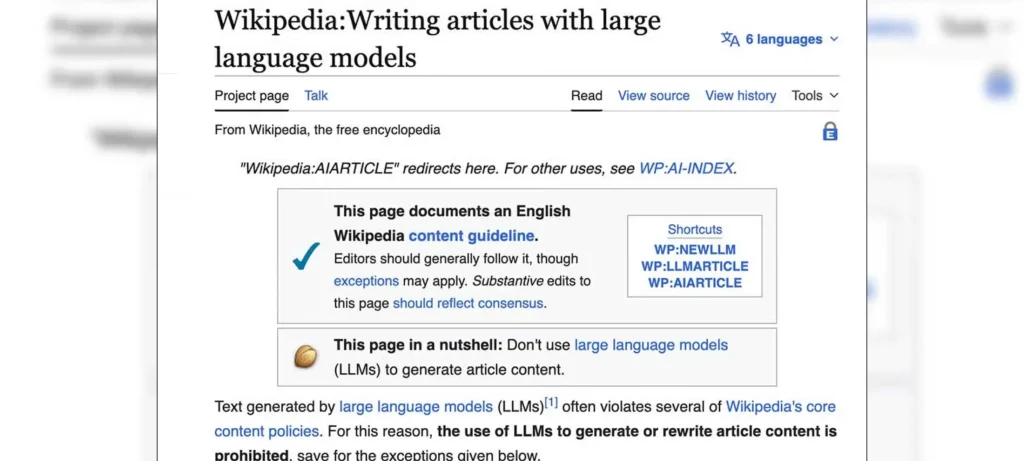The width and height of the screenshot is (1024, 461).
Task: Open the content guideline link
Action: 471,236
